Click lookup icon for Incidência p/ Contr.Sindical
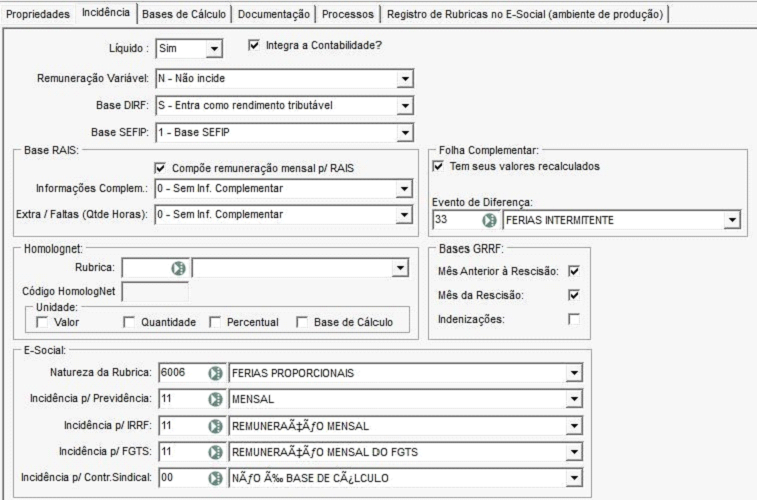 click(x=215, y=478)
